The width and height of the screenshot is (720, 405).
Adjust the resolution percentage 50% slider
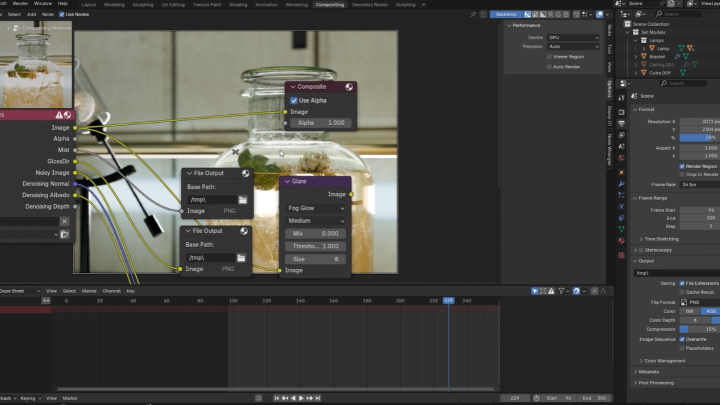[700, 137]
